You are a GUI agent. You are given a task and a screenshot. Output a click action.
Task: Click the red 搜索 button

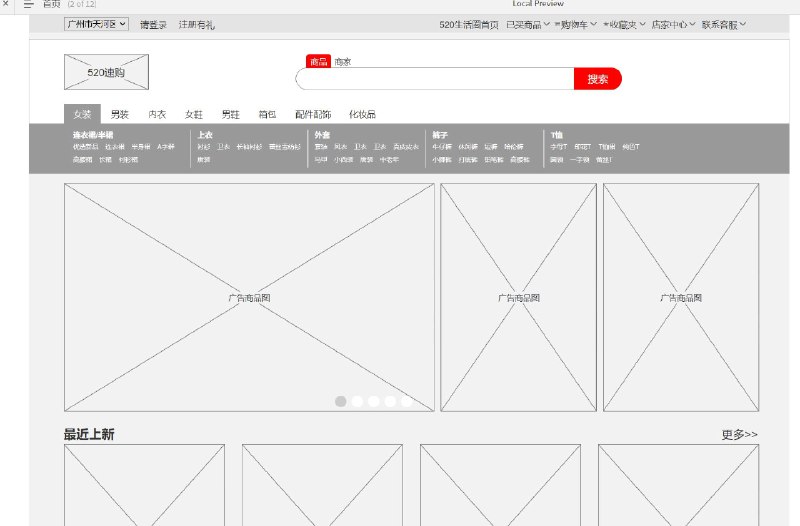(x=597, y=79)
